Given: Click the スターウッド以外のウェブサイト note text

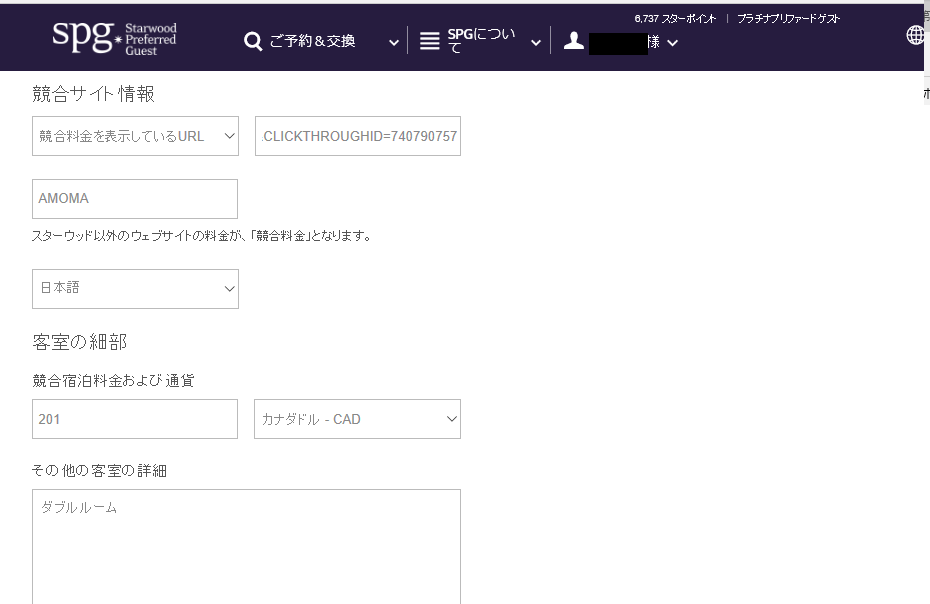Looking at the screenshot, I should click(202, 236).
